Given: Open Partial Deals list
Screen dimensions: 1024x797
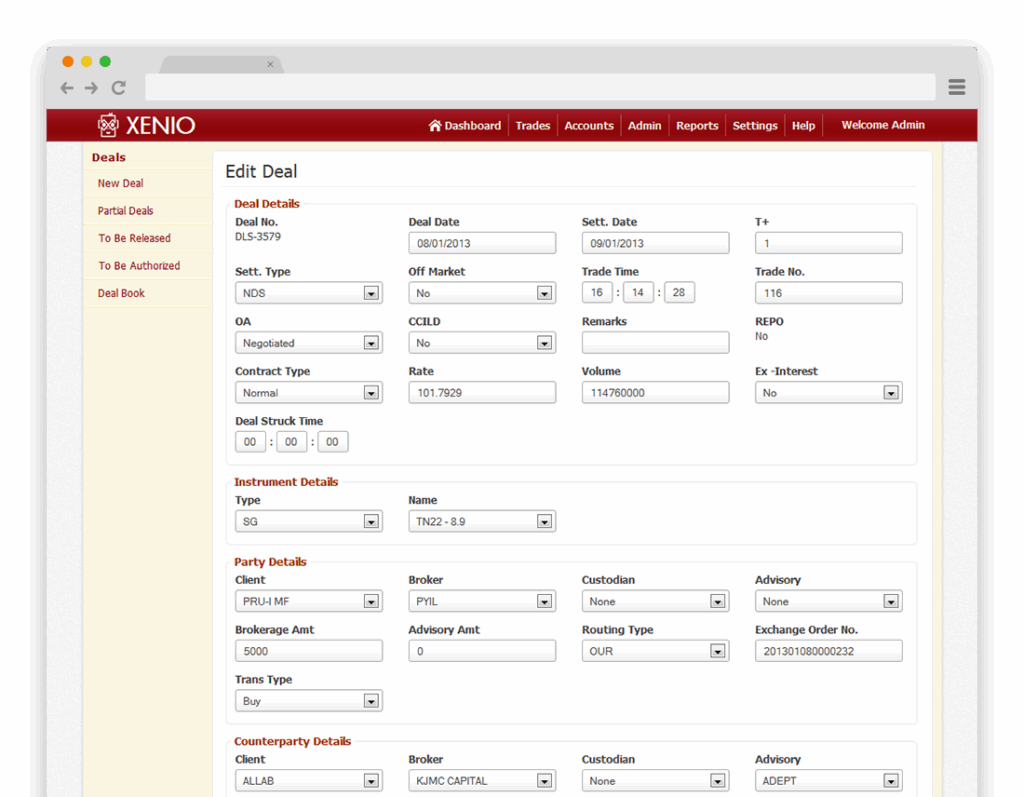Looking at the screenshot, I should (125, 211).
